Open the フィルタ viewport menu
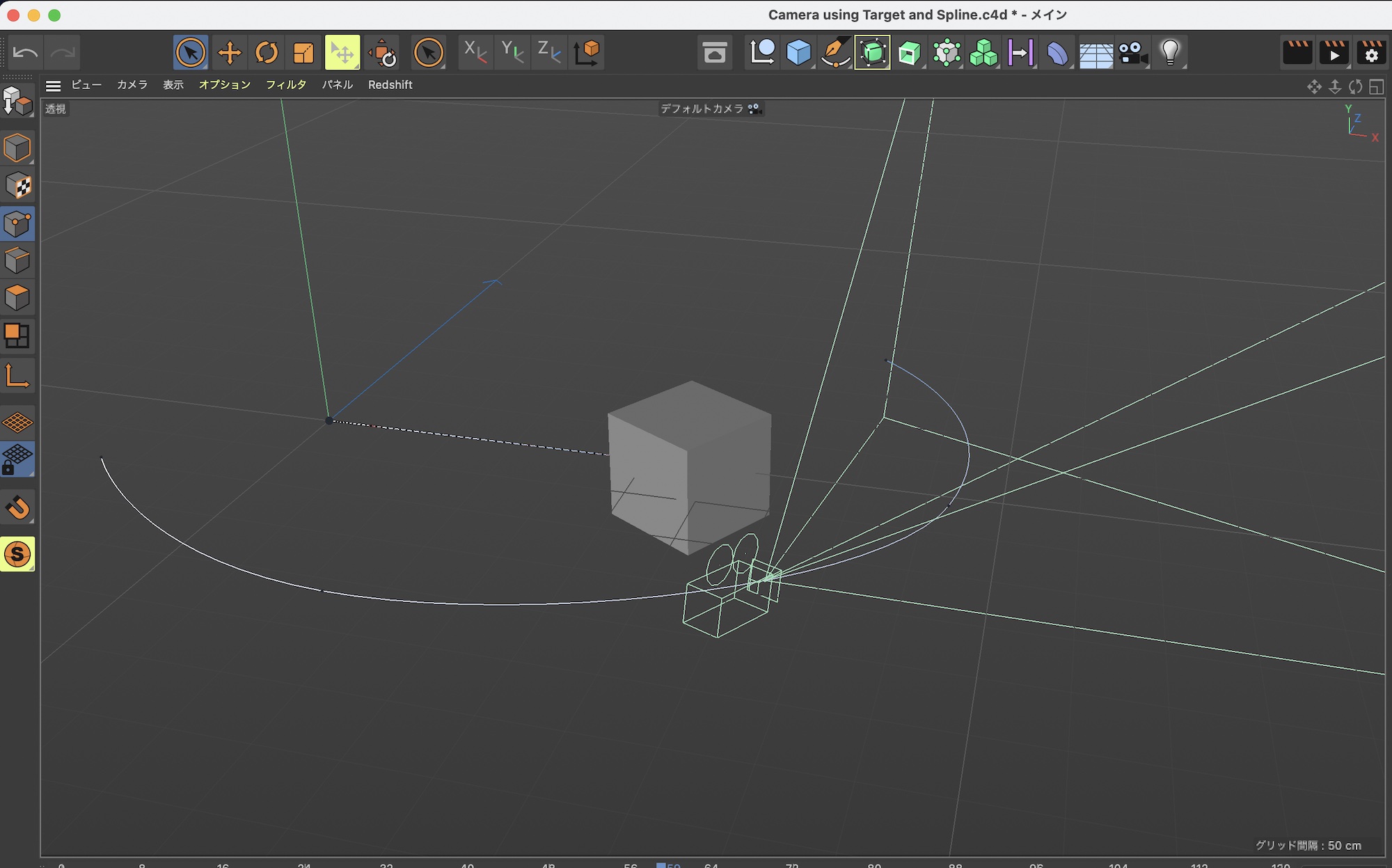Image resolution: width=1392 pixels, height=868 pixels. [285, 85]
